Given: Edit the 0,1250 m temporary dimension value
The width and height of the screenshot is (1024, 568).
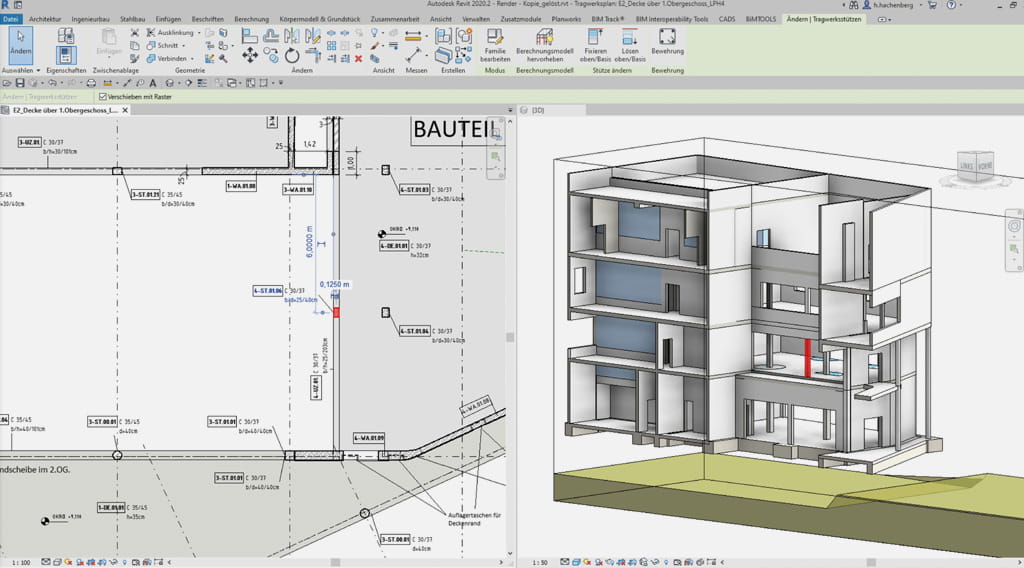Looking at the screenshot, I should click(336, 284).
